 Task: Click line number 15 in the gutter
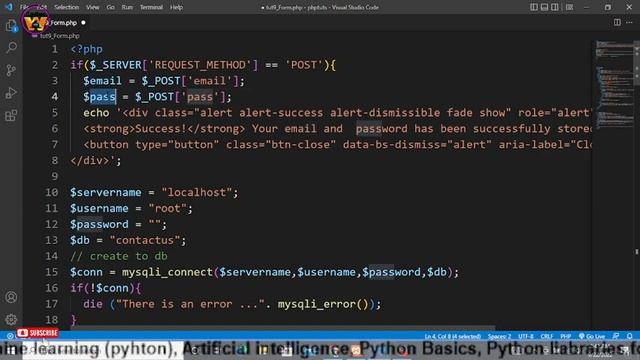click(51, 272)
